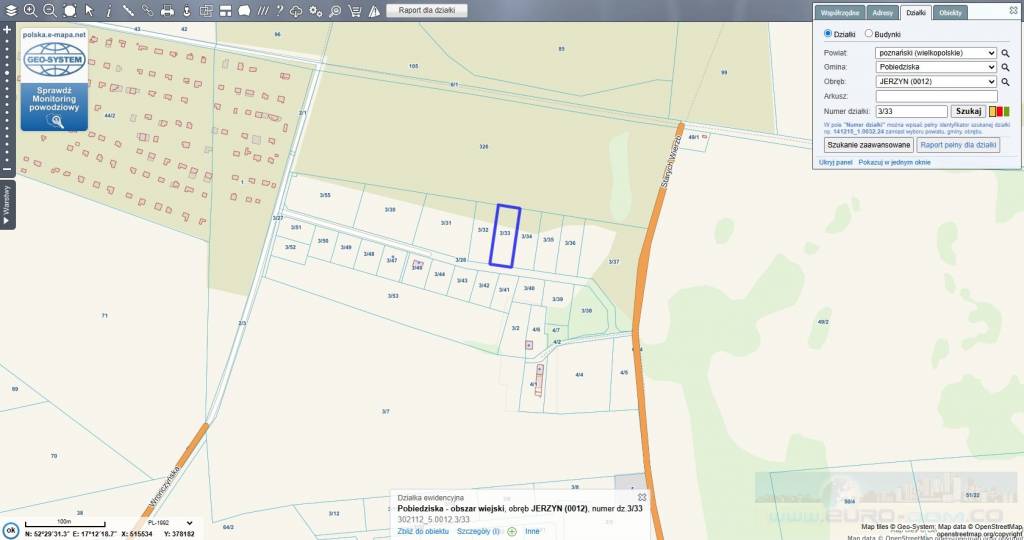
Task: Switch to the Współrzędne tab
Action: [x=840, y=13]
